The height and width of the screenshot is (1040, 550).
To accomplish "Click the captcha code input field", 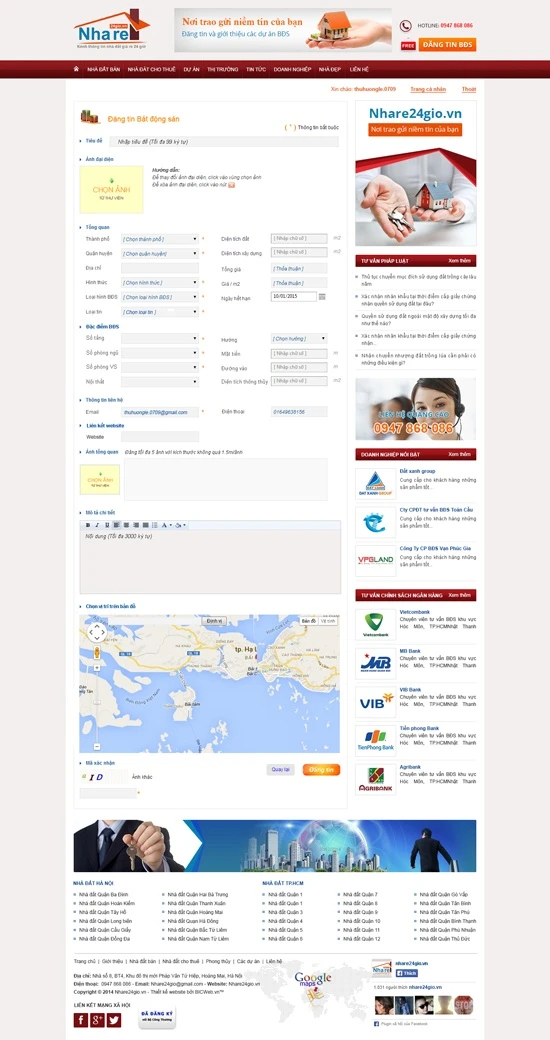I will click(108, 793).
